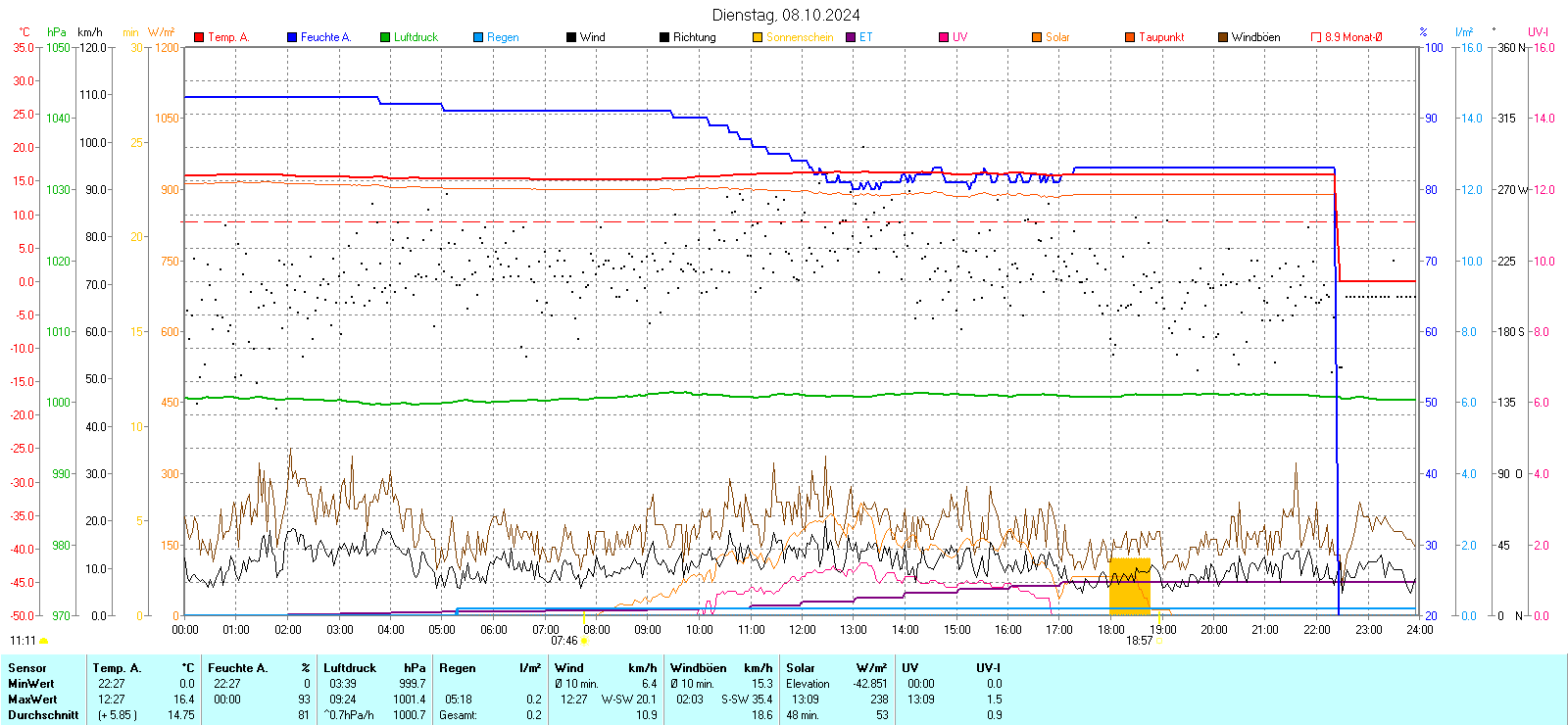The image size is (1568, 725).
Task: Click the blue Feuchte A. legend square
Action: coord(292,37)
